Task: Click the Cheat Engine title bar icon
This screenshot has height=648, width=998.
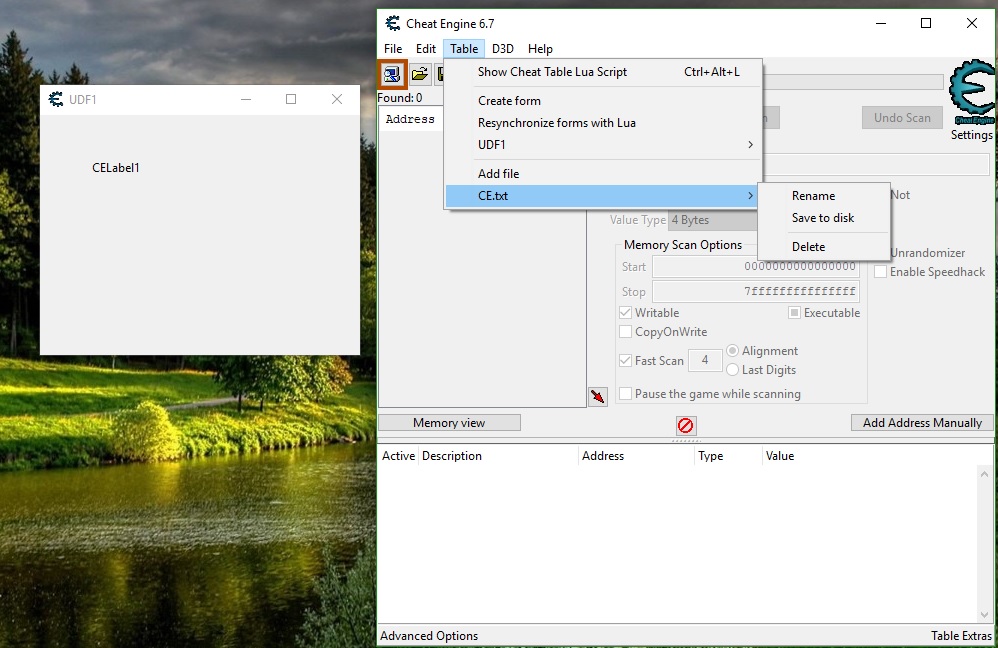Action: pyautogui.click(x=393, y=23)
